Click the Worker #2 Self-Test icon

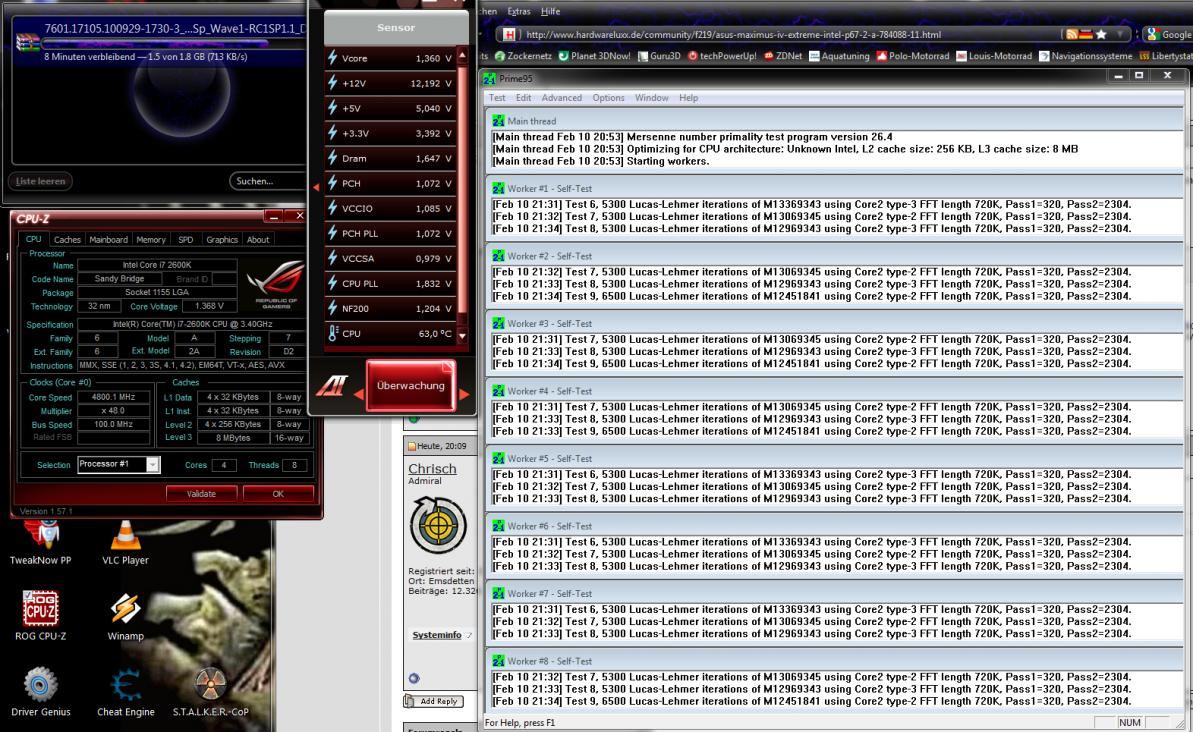tap(498, 256)
